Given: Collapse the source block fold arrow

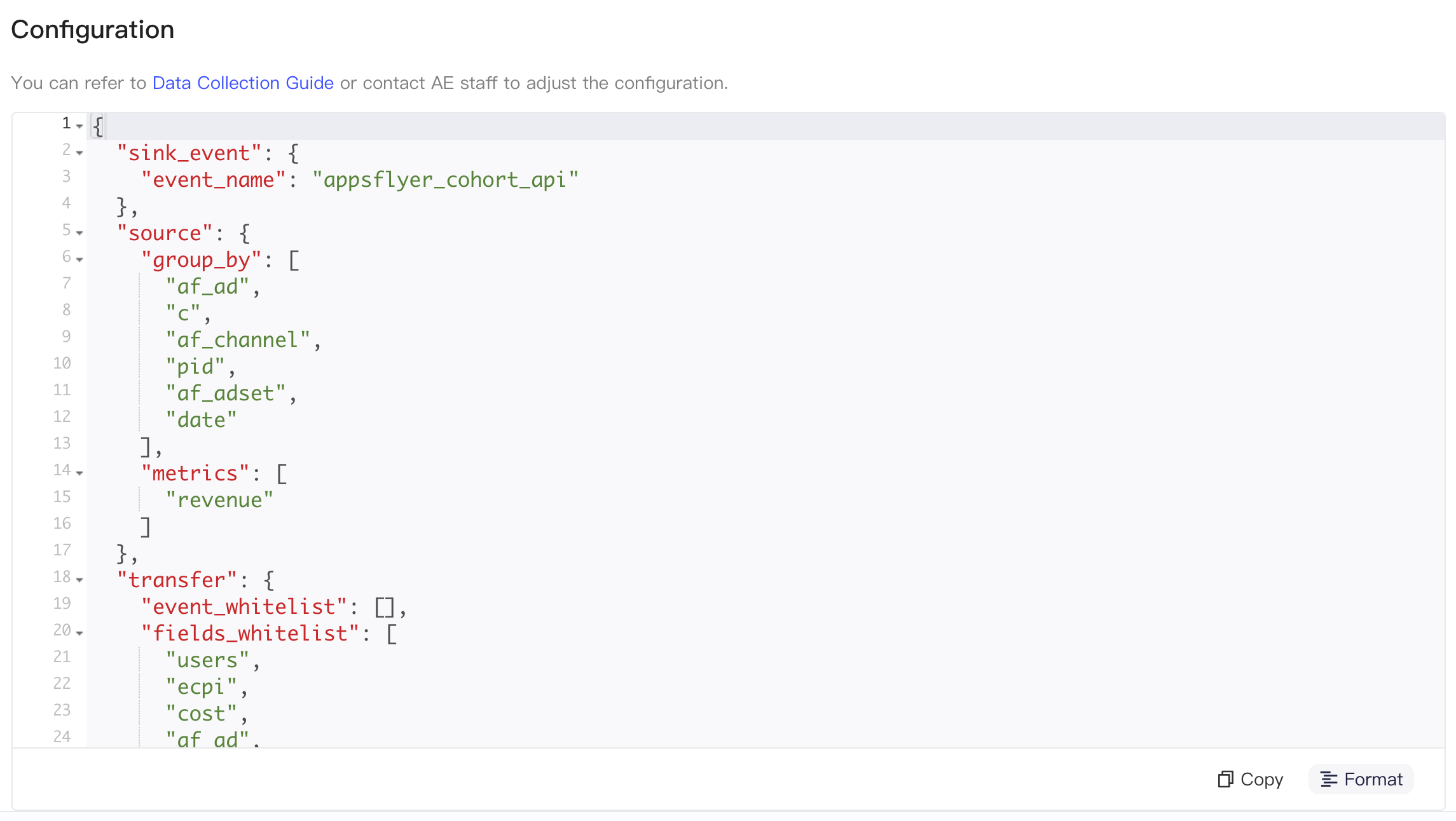Looking at the screenshot, I should [79, 233].
